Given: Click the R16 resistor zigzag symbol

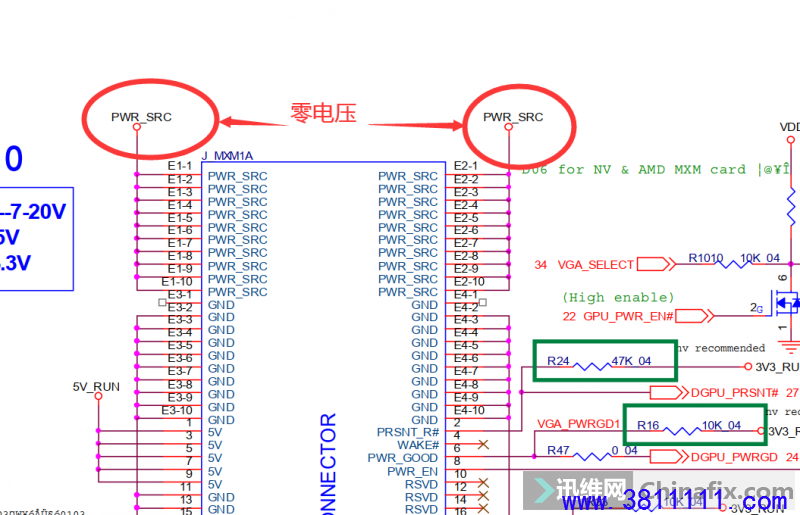Looking at the screenshot, I should 682,431.
